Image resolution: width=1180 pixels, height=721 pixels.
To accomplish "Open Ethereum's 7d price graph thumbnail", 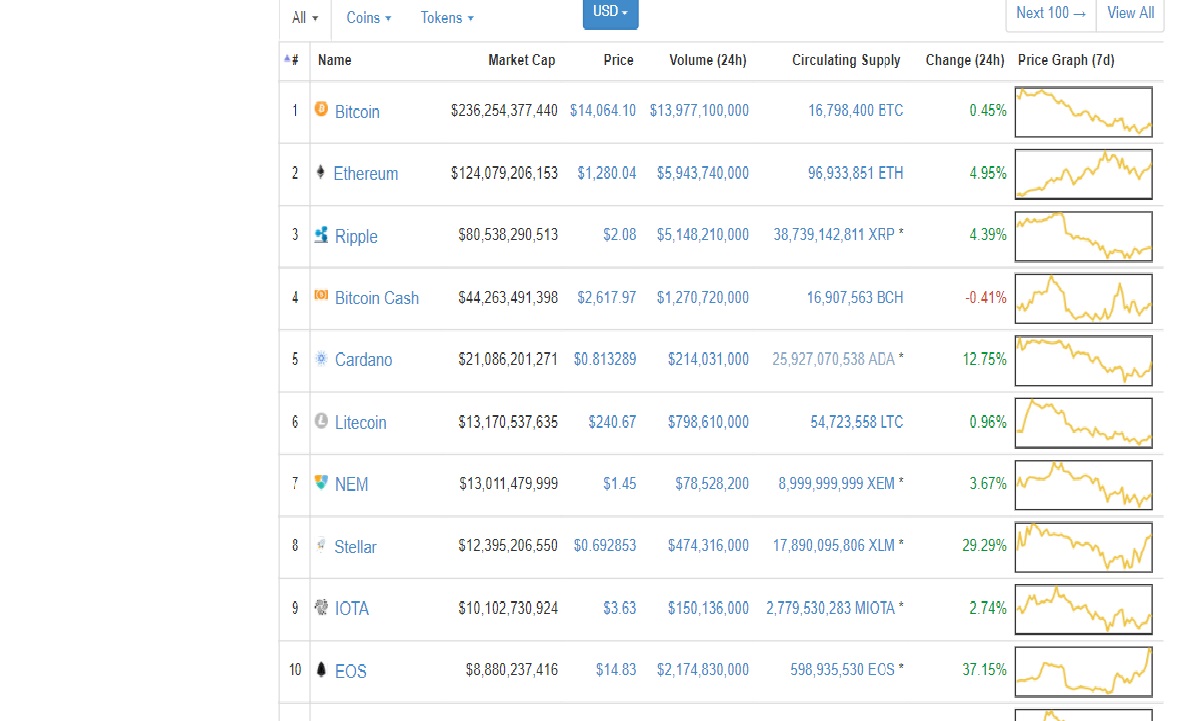I will (1083, 174).
